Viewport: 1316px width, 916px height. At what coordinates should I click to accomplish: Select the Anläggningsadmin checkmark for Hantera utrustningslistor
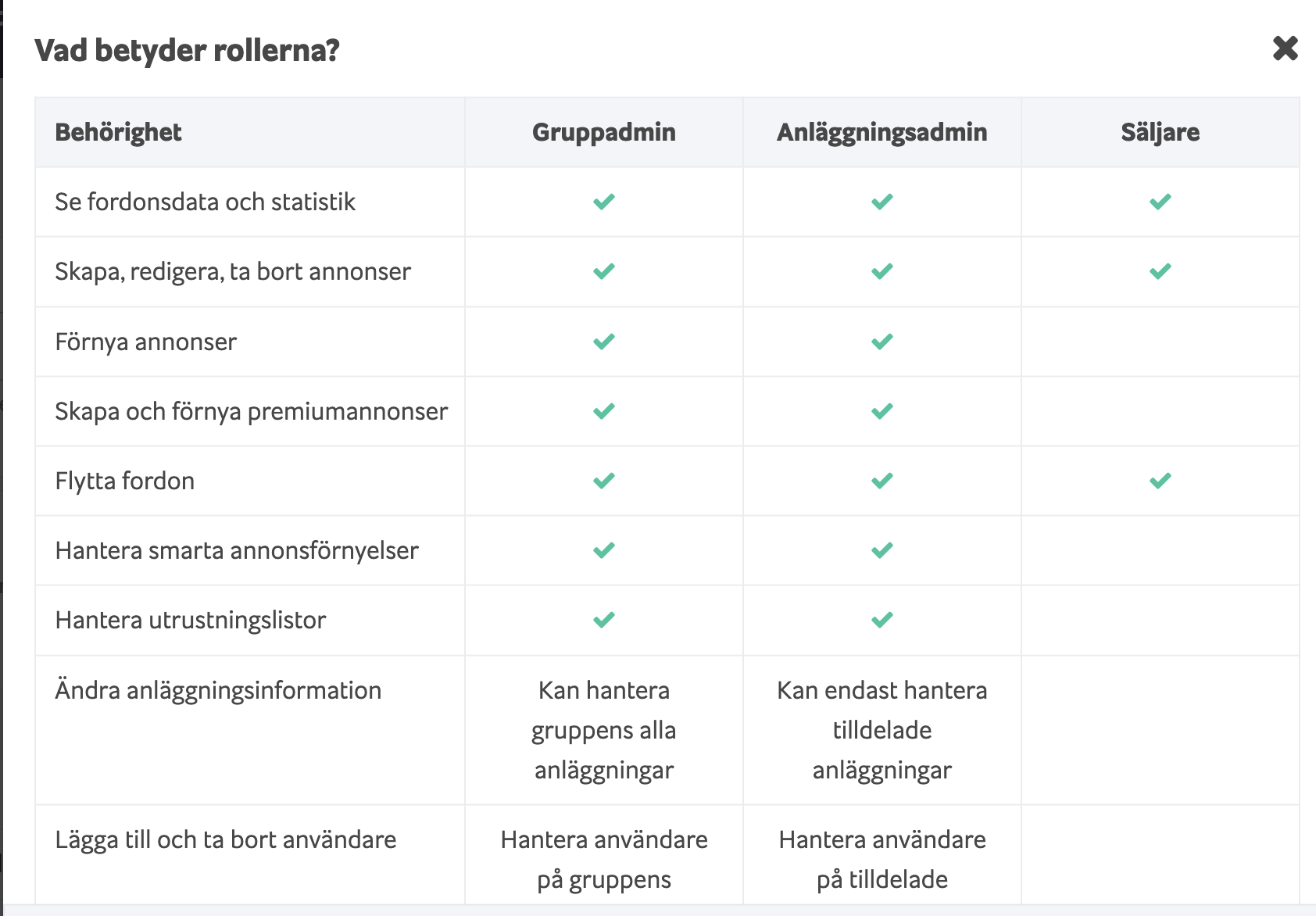881,620
